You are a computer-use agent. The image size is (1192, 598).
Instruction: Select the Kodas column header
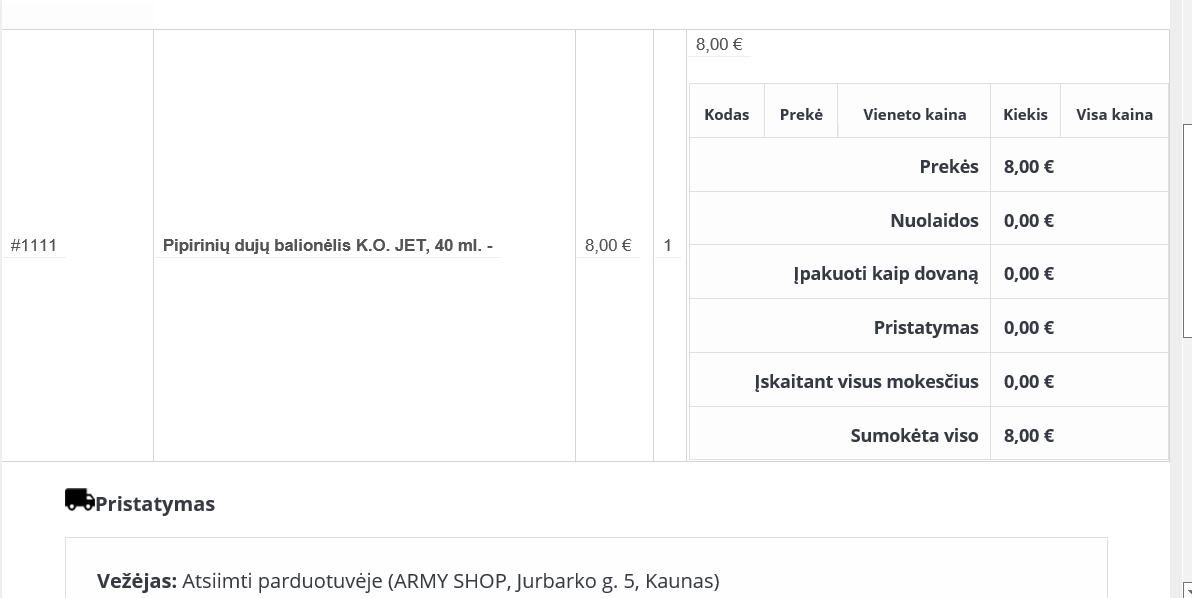[x=727, y=115]
